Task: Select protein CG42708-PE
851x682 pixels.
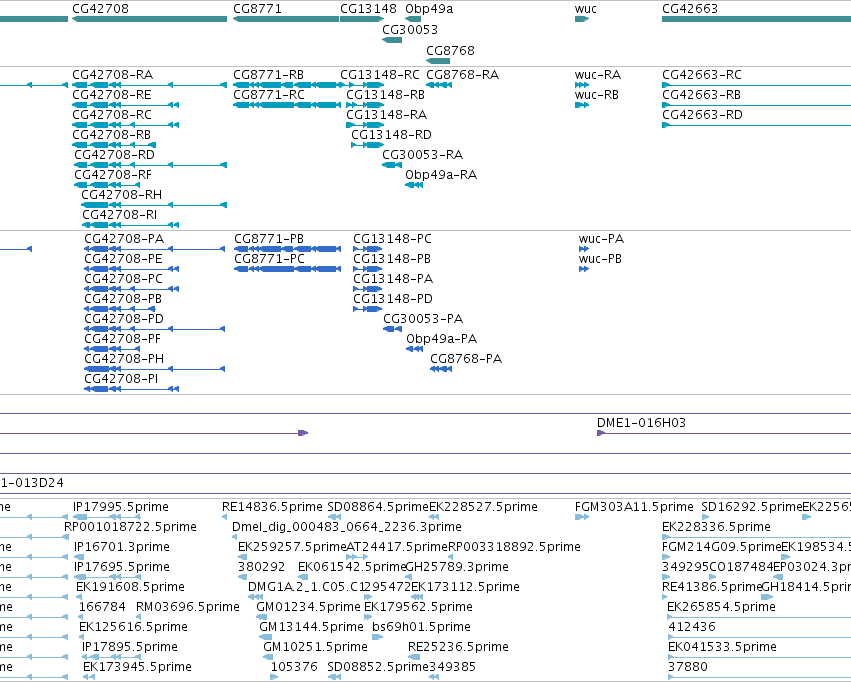Action: pyautogui.click(x=123, y=259)
